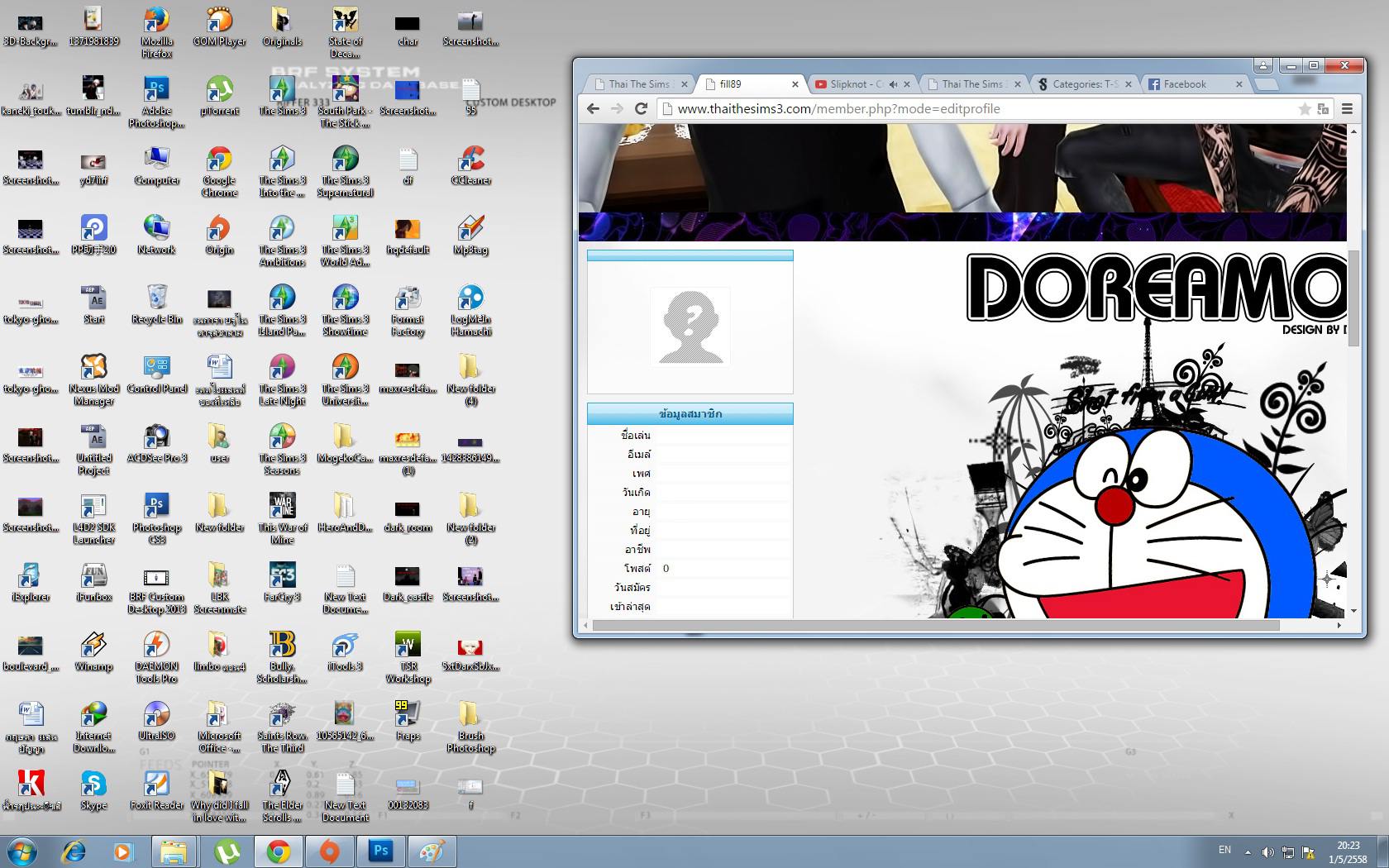Click translate icon in address bar
Screen dimensions: 1389x868
[1323, 109]
